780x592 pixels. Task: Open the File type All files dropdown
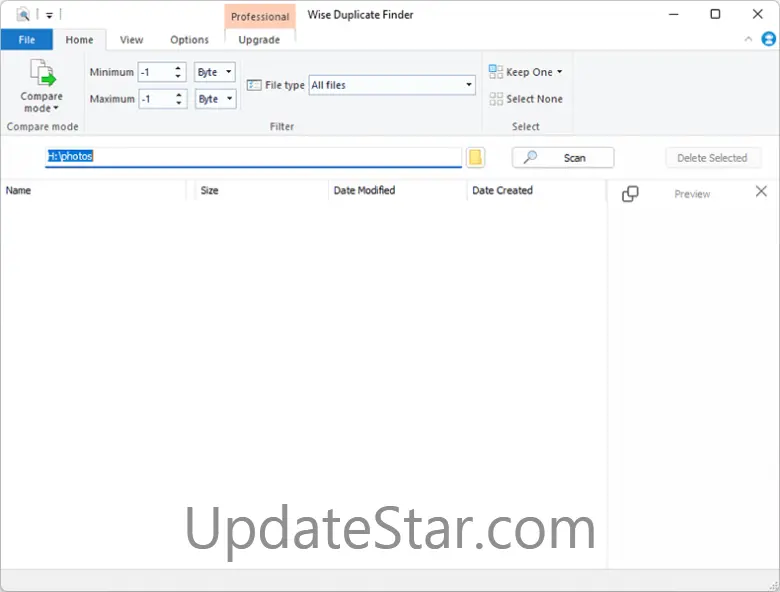392,85
